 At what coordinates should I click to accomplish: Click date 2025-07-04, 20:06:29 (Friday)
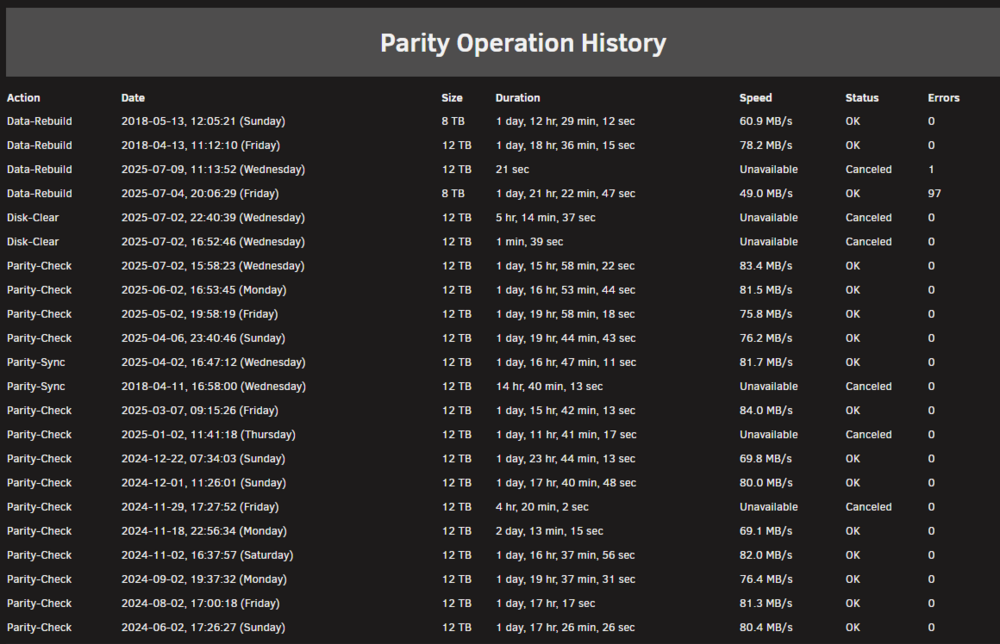coord(200,194)
